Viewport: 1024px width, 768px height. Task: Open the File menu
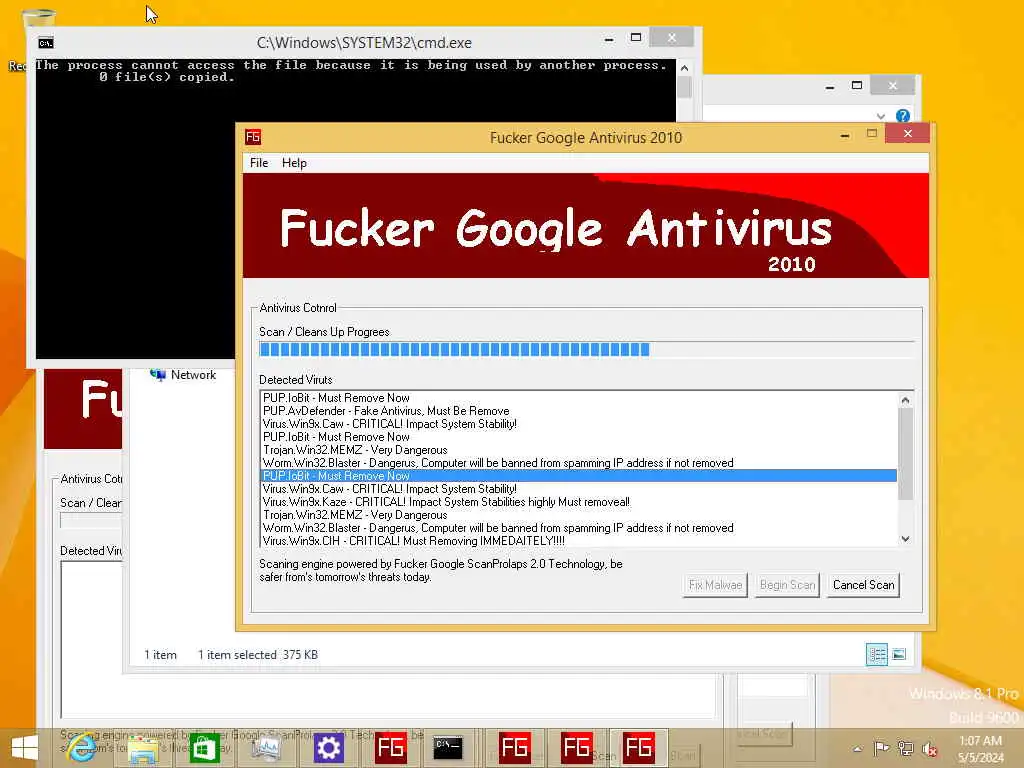coord(259,163)
